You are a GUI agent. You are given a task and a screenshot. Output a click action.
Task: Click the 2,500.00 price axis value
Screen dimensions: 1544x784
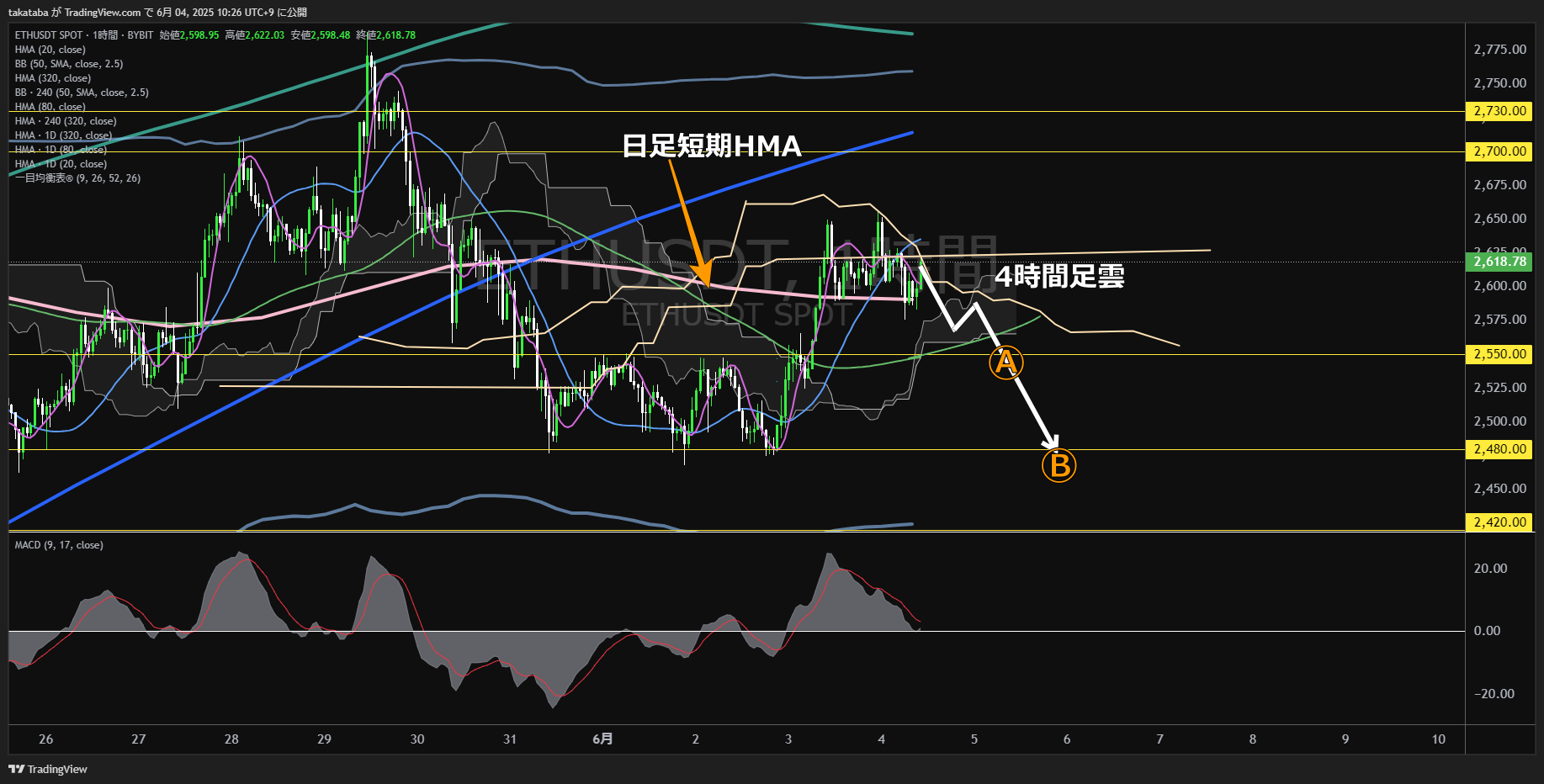pyautogui.click(x=1499, y=421)
